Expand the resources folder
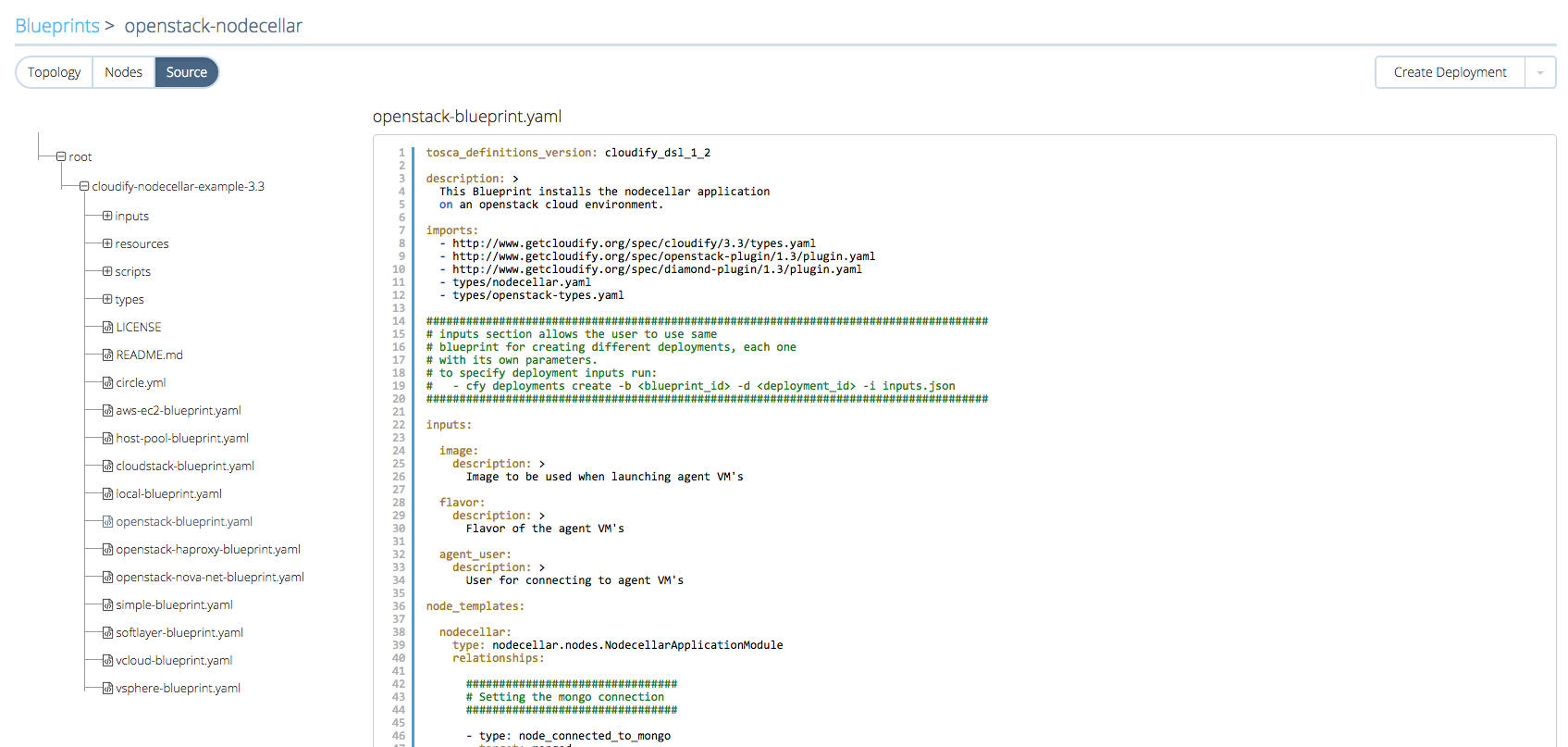The width and height of the screenshot is (1568, 747). 107,243
